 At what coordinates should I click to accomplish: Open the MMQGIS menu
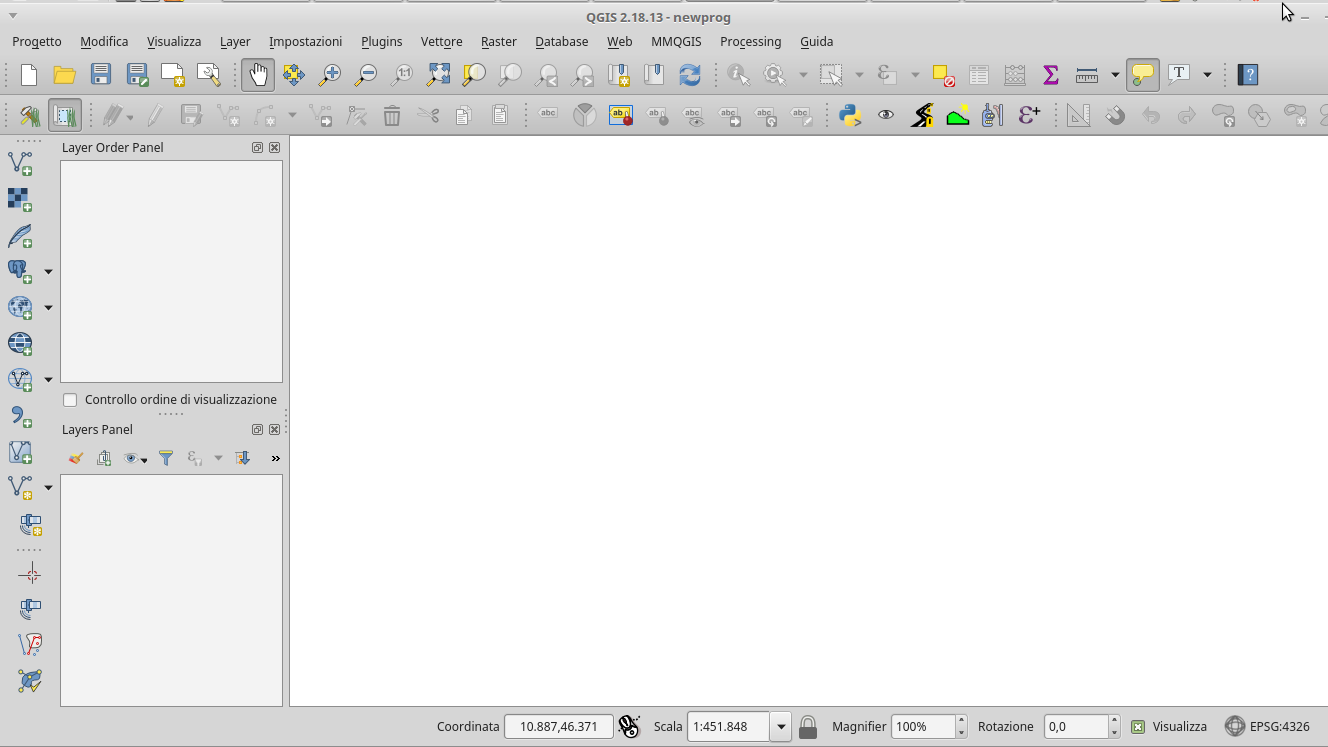676,42
